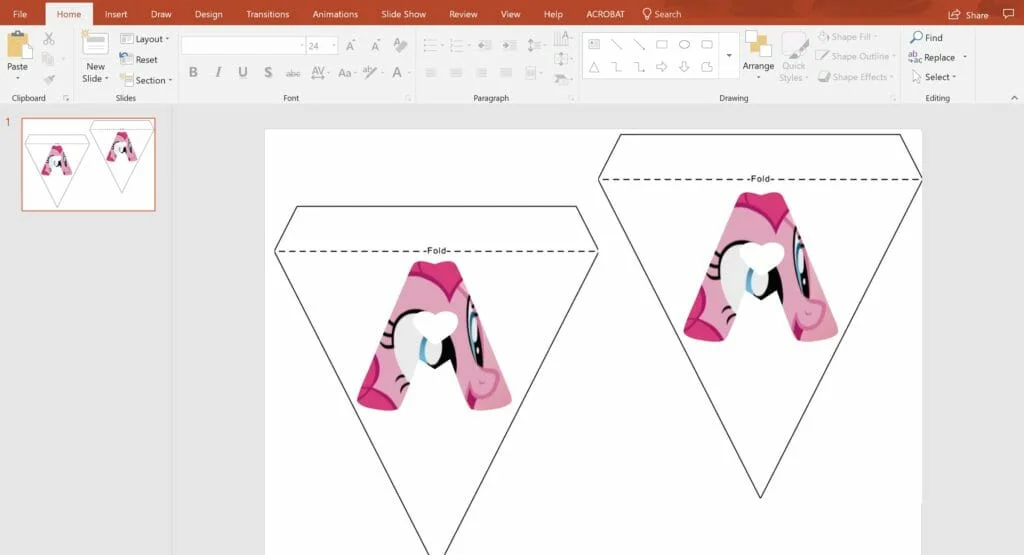
Task: Select the Text Box shape
Action: [594, 44]
